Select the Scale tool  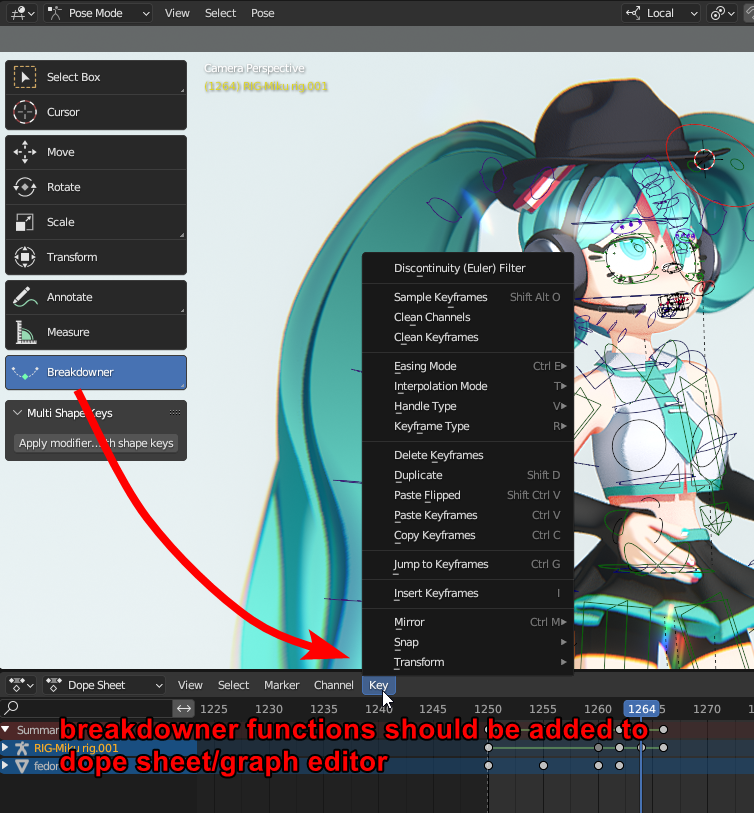tap(96, 222)
